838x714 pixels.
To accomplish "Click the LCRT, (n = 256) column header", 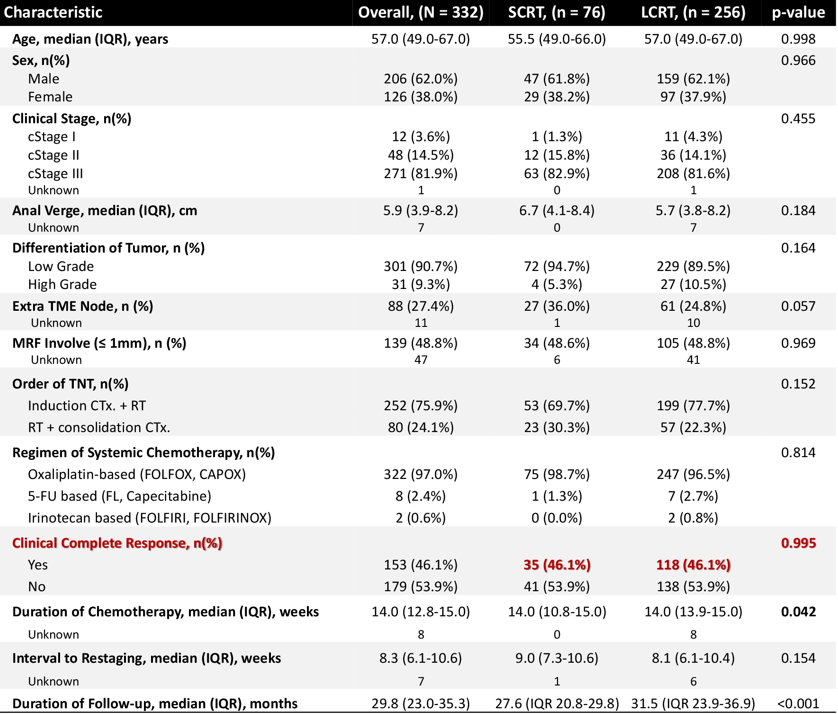I will pos(691,13).
